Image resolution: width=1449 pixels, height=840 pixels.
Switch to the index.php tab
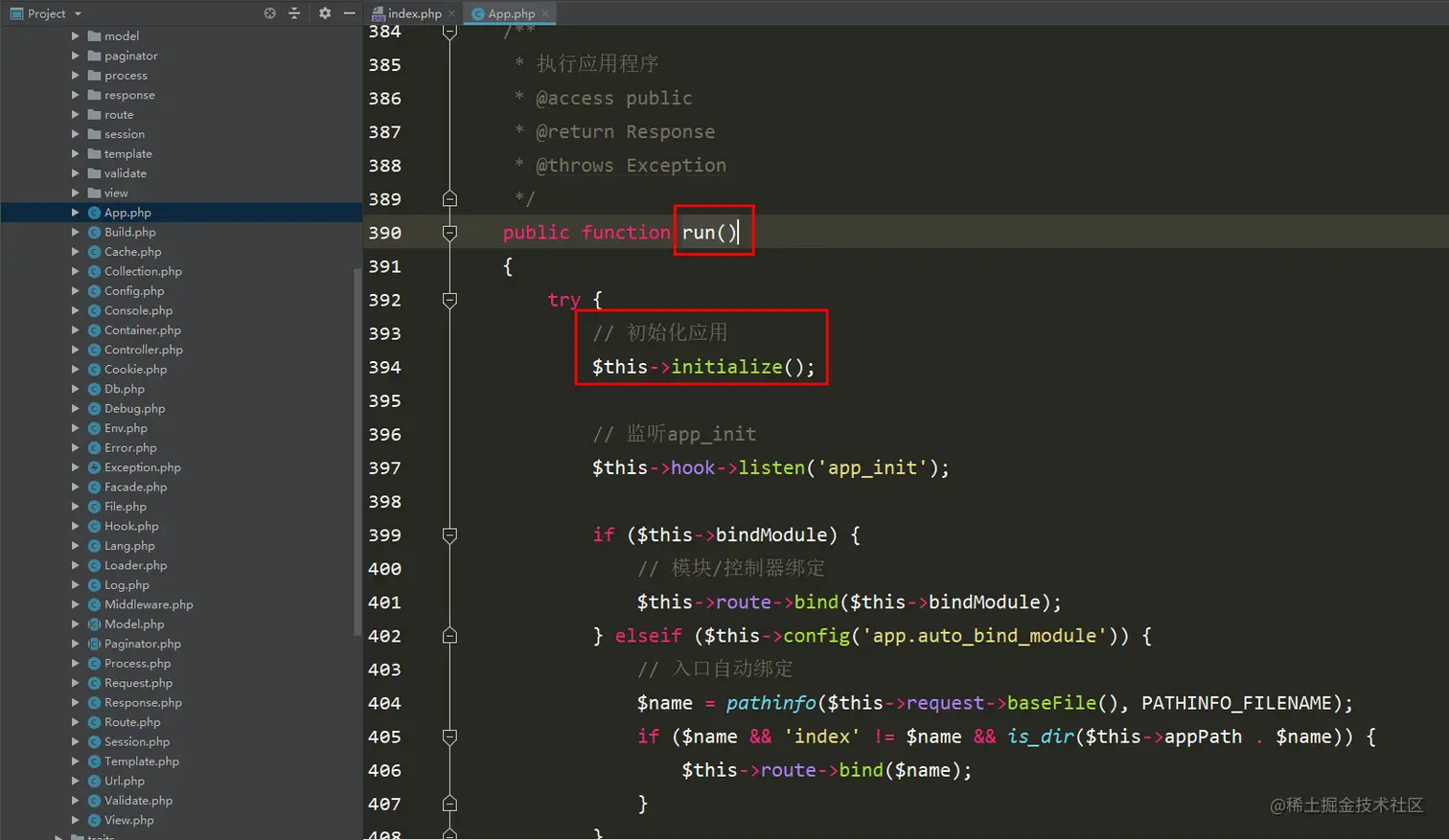click(x=412, y=12)
